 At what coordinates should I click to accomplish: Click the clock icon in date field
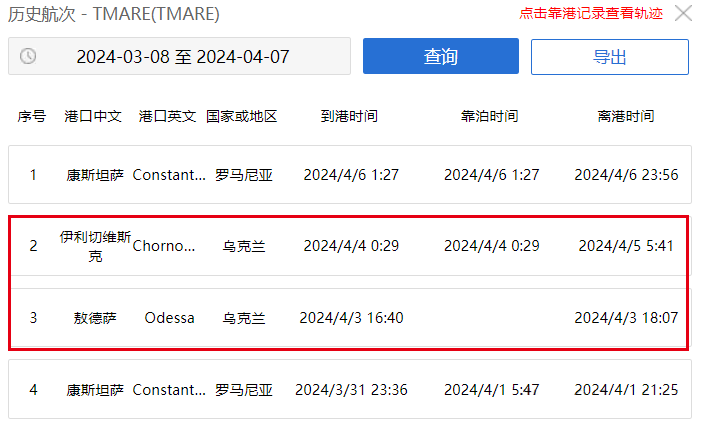(x=28, y=56)
